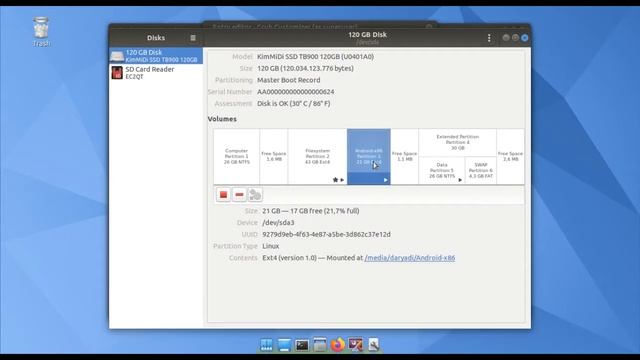Select the 2.6 MB Free Space block
This screenshot has width=640, height=360.
[x=510, y=157]
